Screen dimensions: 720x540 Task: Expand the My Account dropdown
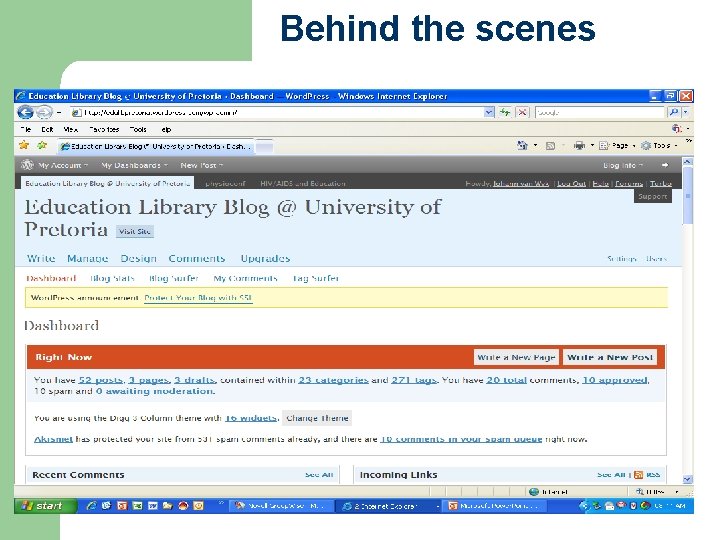(63, 165)
